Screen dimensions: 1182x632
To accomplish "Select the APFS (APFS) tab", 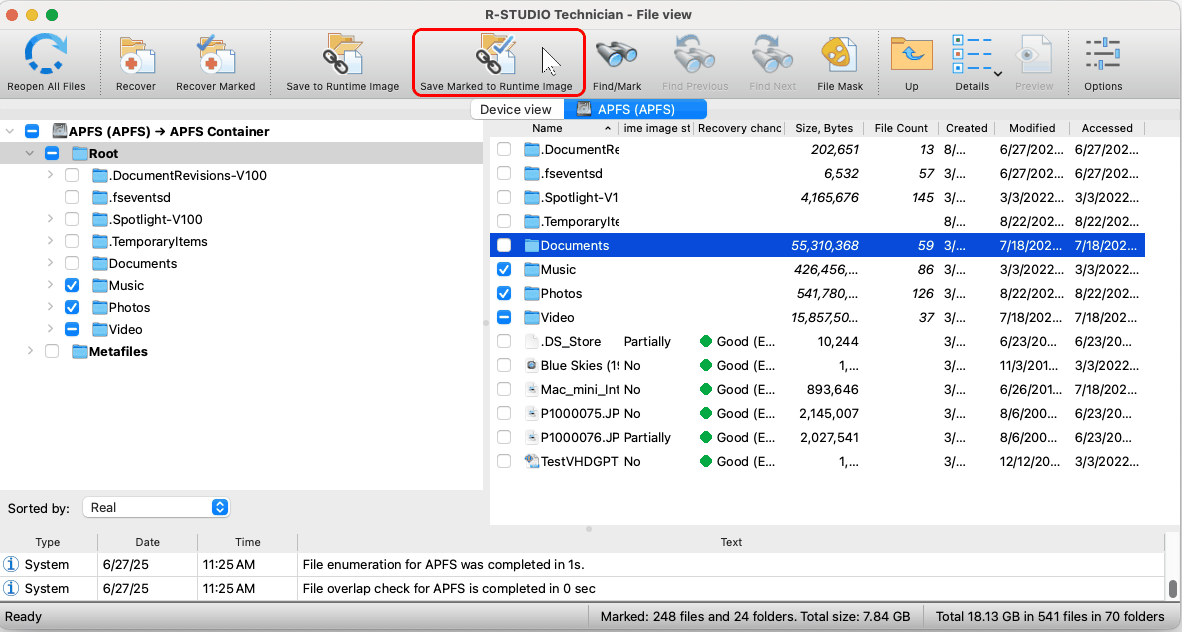I will 636,110.
